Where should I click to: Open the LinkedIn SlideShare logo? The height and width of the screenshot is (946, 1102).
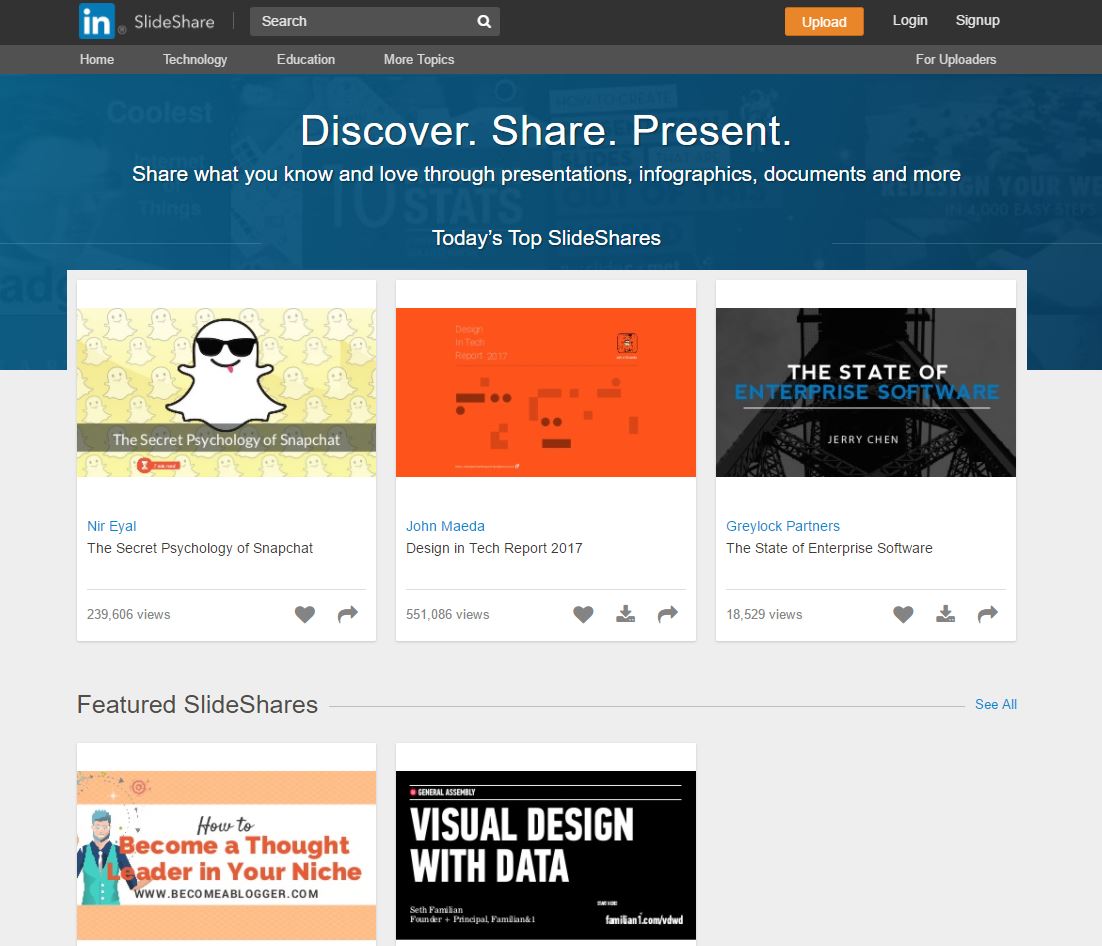[x=147, y=21]
